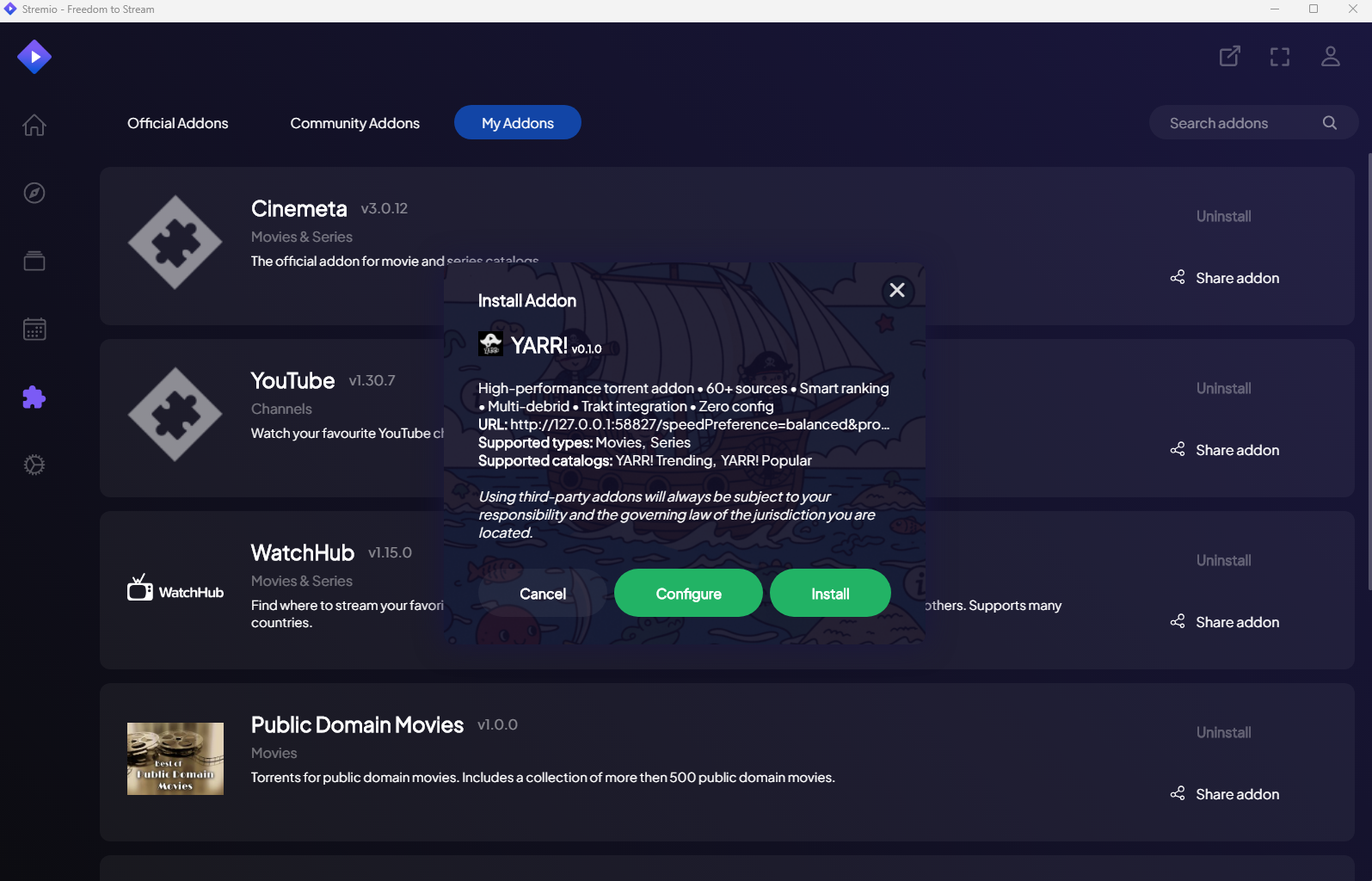Toggle fullscreen mode icon
This screenshot has height=881, width=1372.
coord(1280,57)
